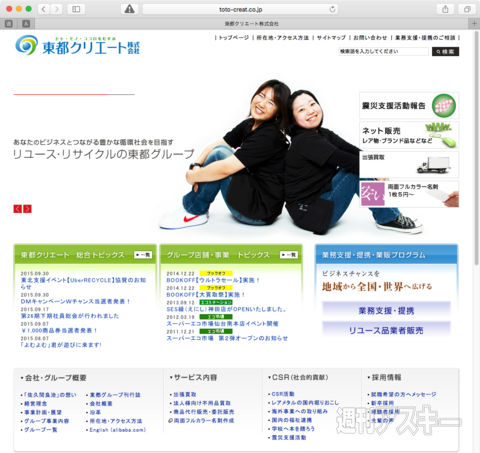
Task: Click the second pinned tab icon 'A'
Action: pos(26,23)
